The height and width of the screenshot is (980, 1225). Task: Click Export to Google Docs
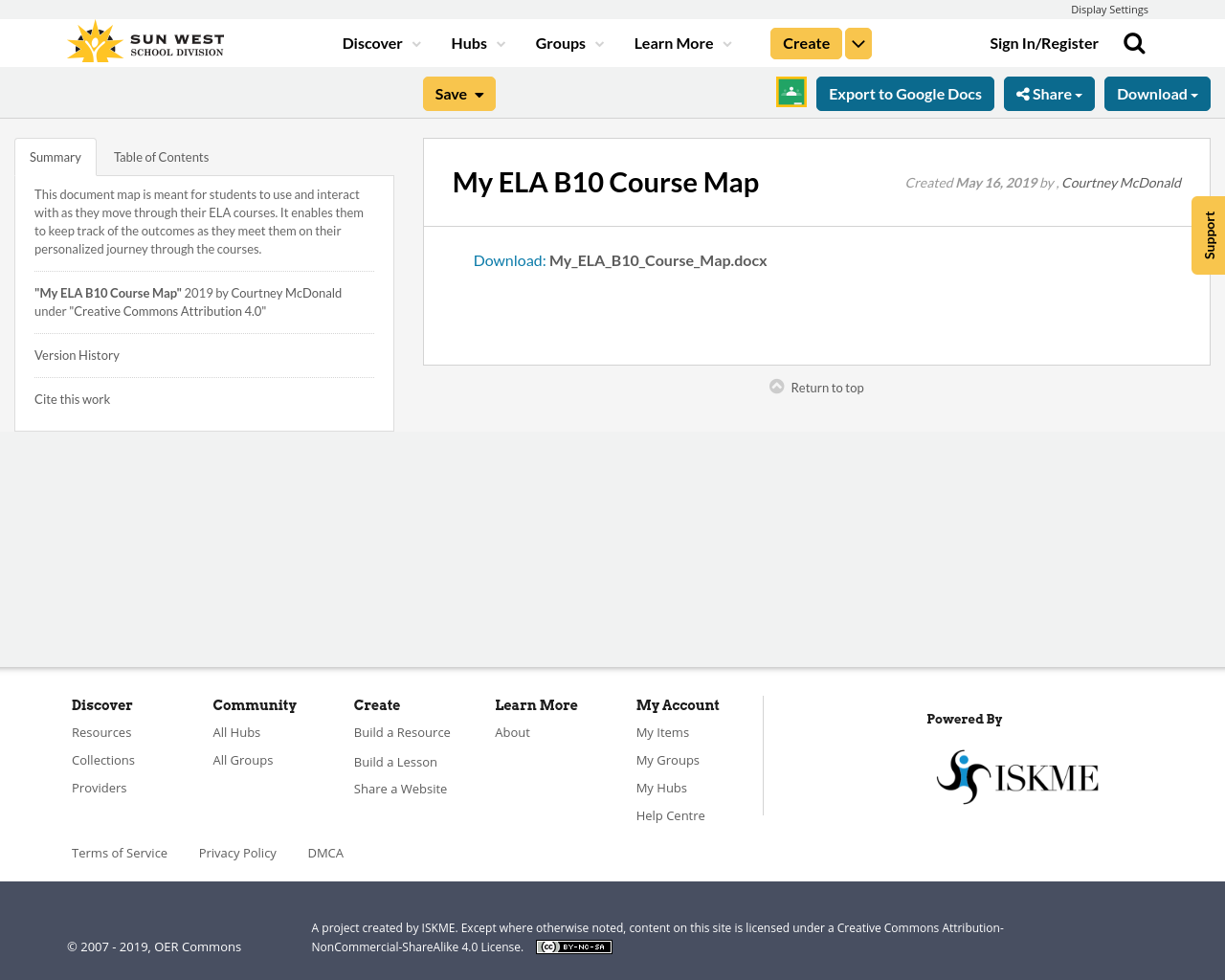(x=905, y=92)
